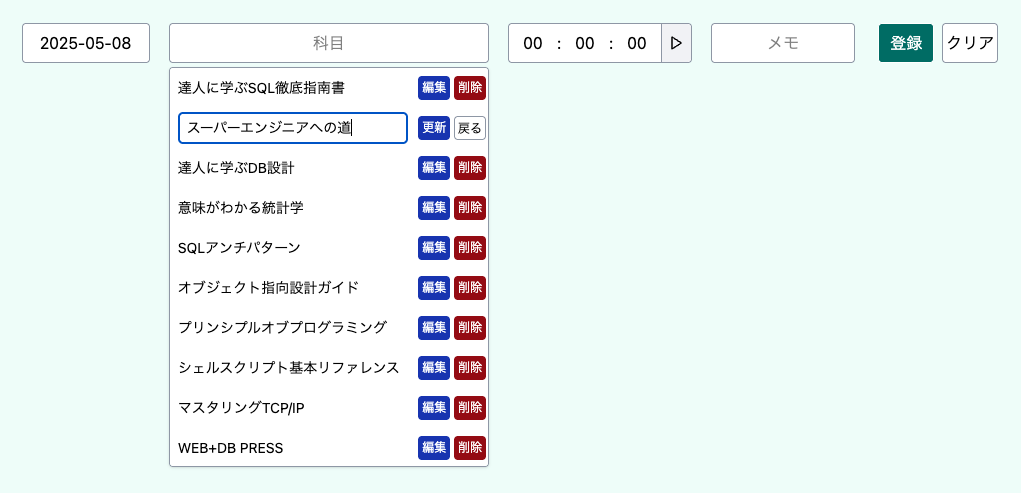Click the 登録 register button
The width and height of the screenshot is (1021, 493).
[x=906, y=44]
